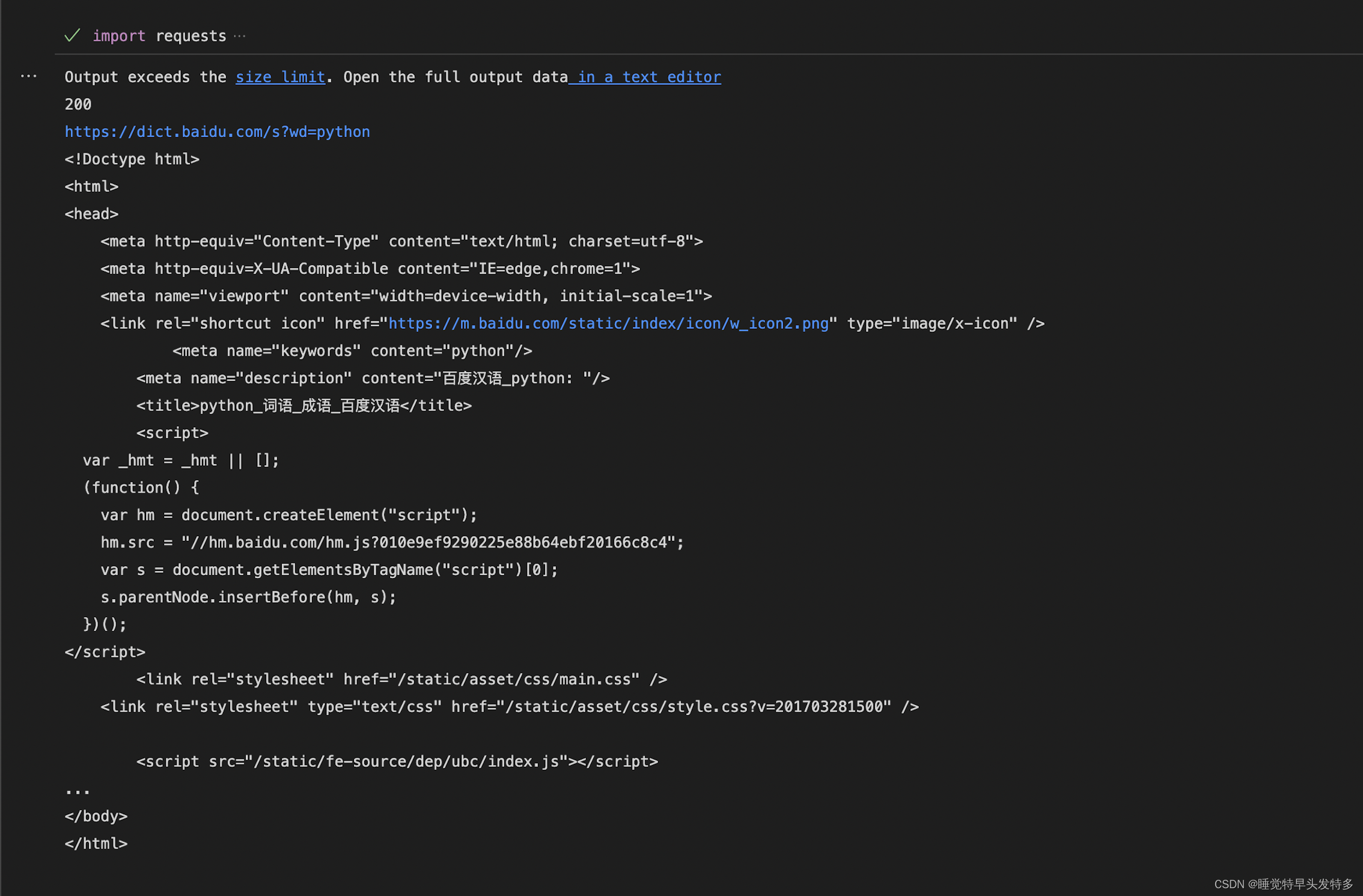Click the var _hmt declaration line
1363x896 pixels.
181,460
